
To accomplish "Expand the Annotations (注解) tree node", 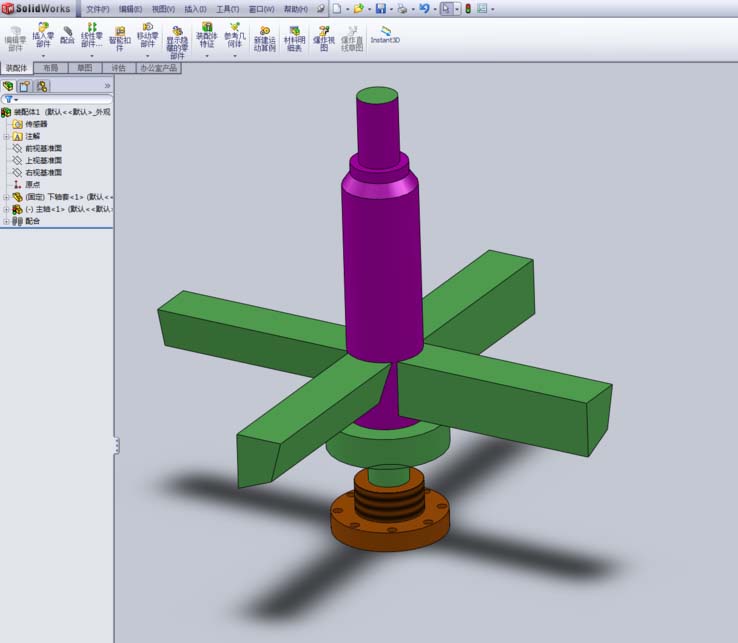I will tap(6, 137).
